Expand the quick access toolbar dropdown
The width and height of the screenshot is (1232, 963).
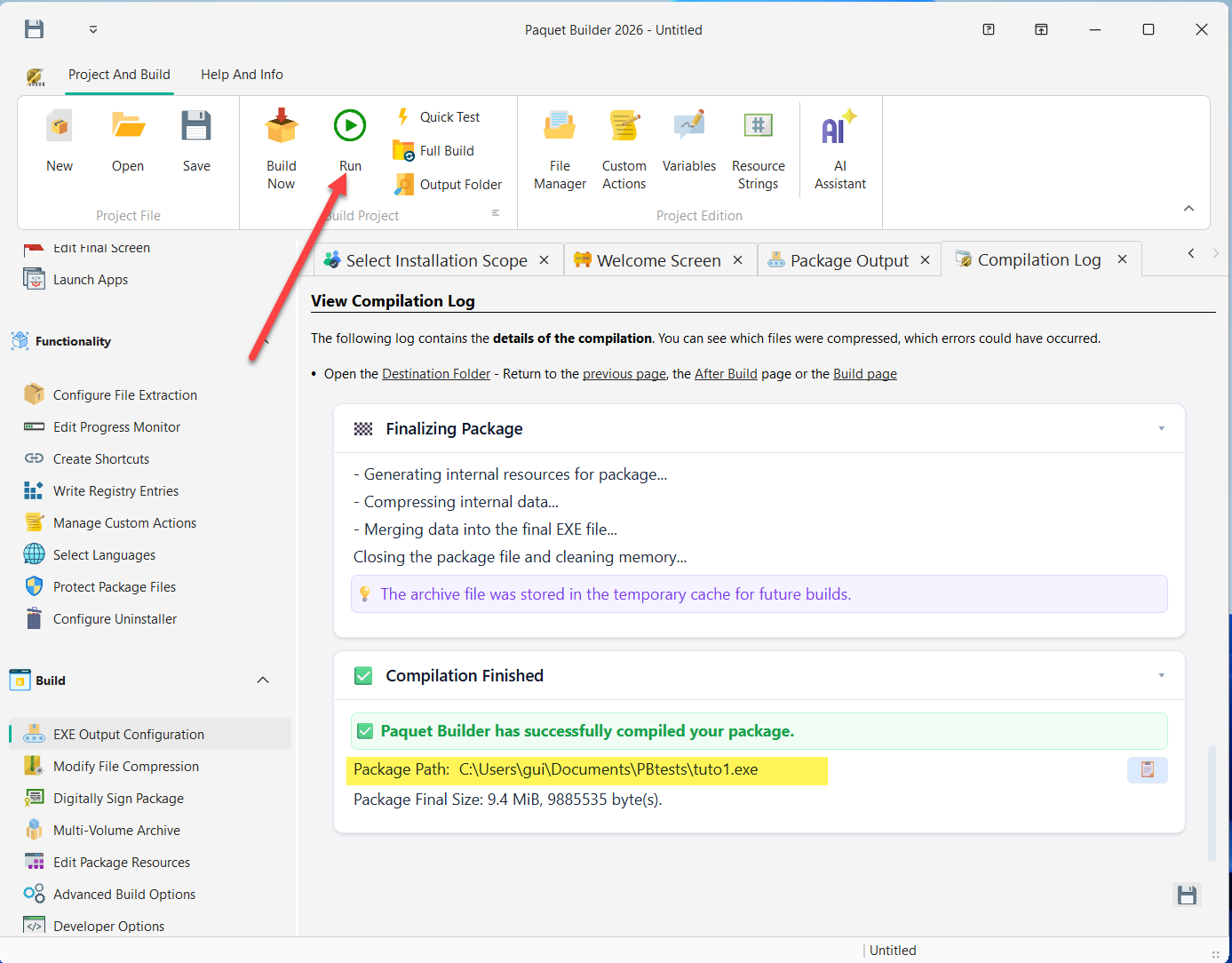tap(92, 28)
